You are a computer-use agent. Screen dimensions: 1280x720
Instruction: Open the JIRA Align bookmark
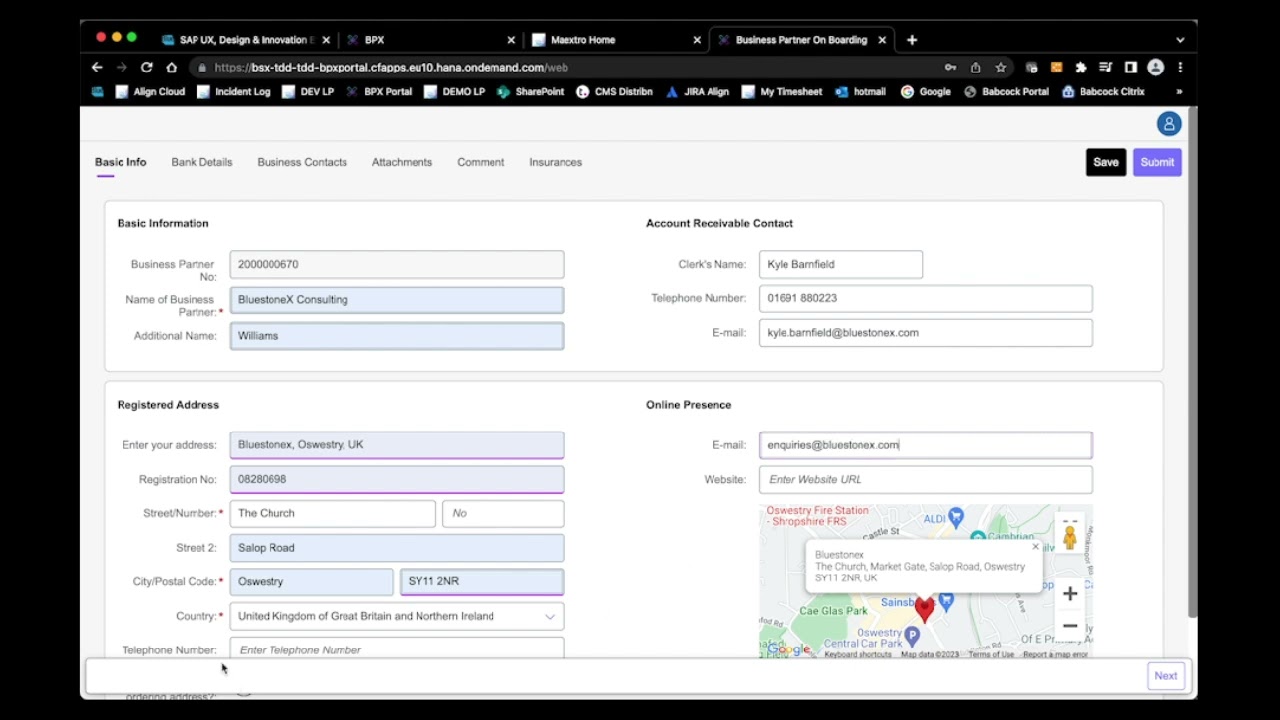(697, 91)
